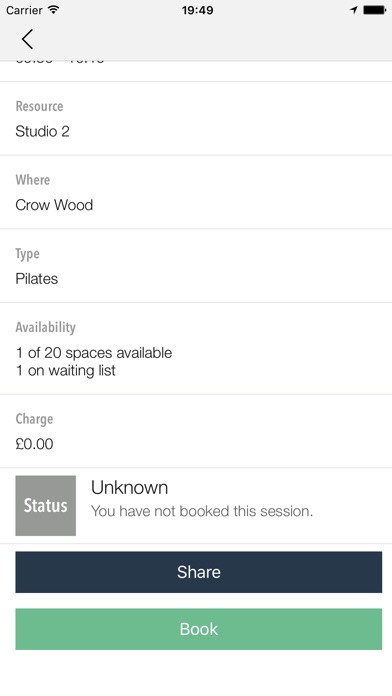Tap the Wi-Fi status icon
This screenshot has width=392, height=696.
pyautogui.click(x=53, y=10)
